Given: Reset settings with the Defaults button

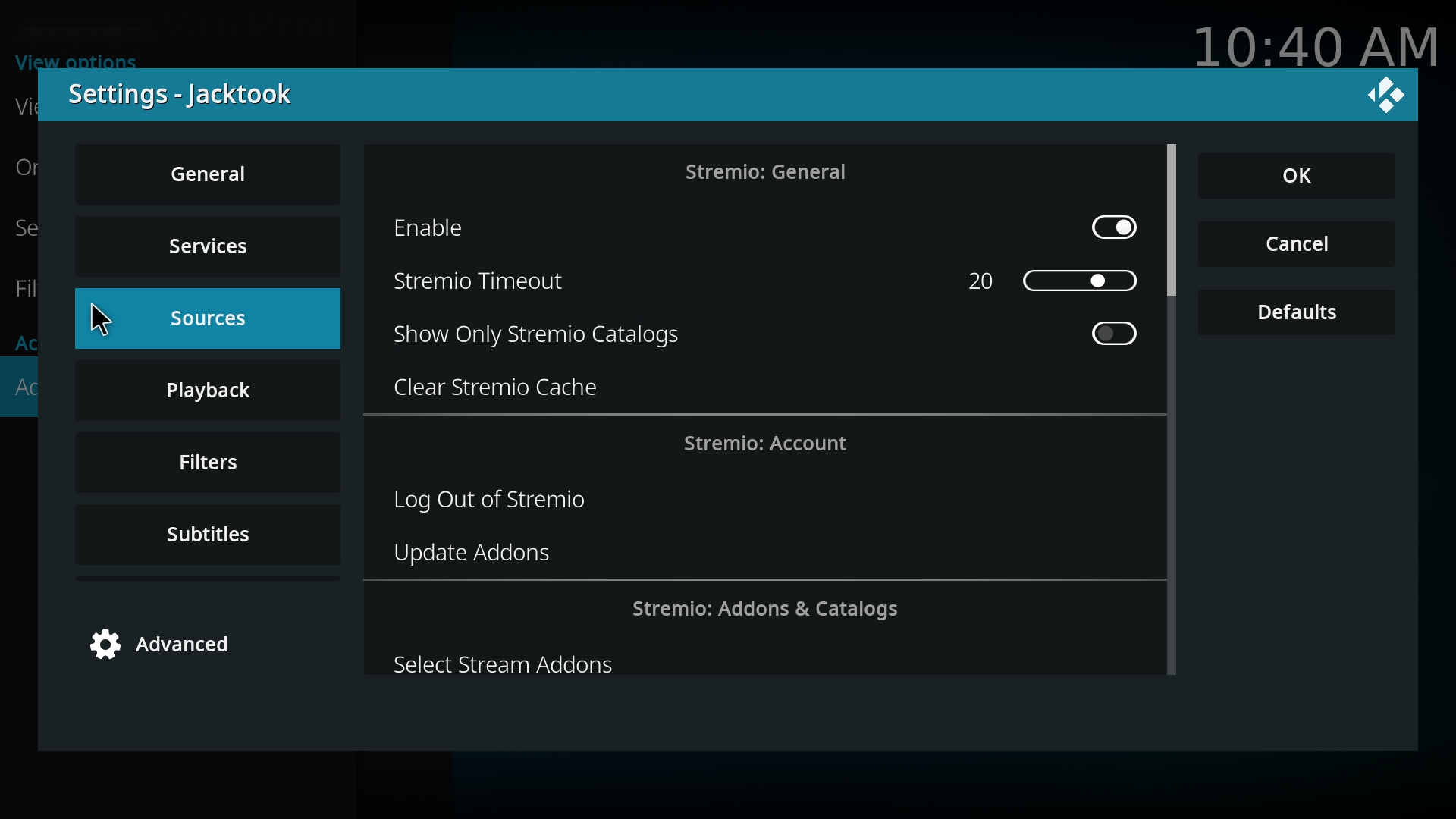Looking at the screenshot, I should tap(1297, 313).
